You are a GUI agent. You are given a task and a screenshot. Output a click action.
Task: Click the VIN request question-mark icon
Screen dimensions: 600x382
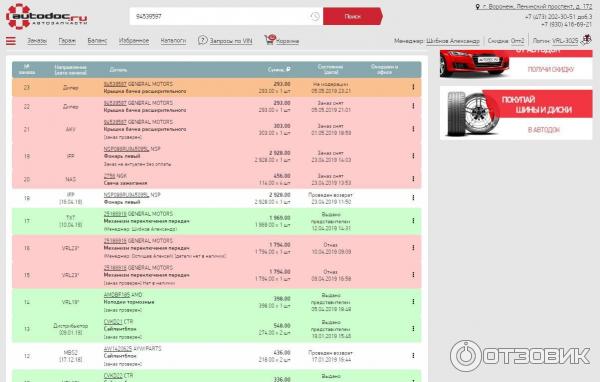202,40
